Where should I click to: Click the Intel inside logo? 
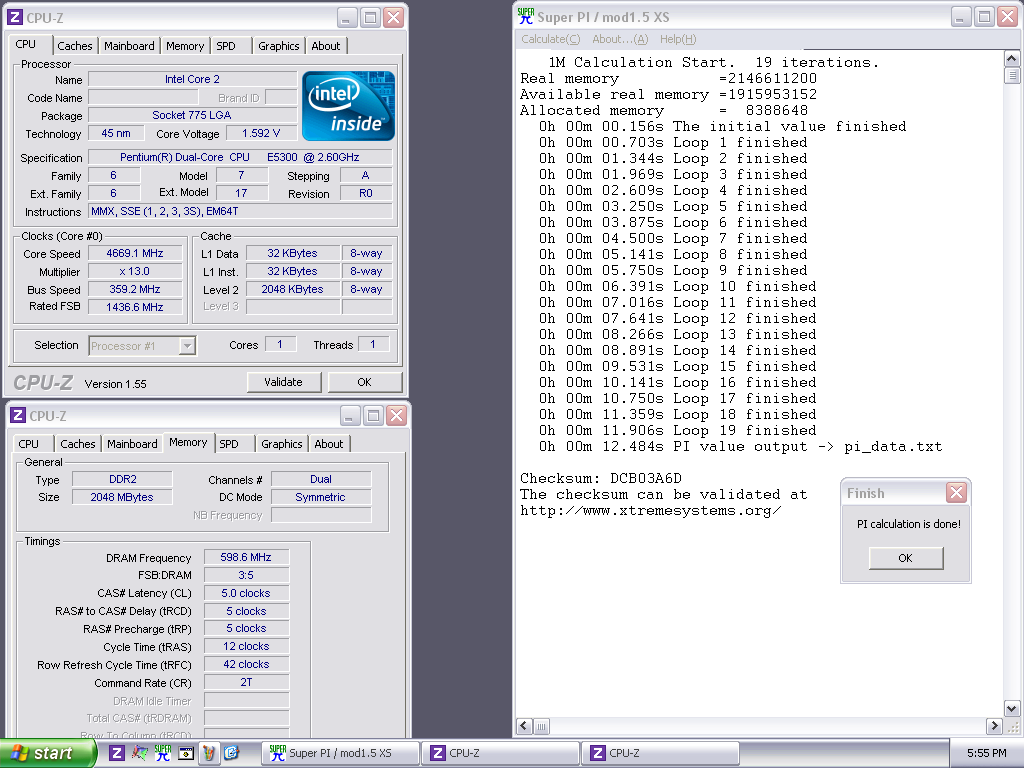348,106
